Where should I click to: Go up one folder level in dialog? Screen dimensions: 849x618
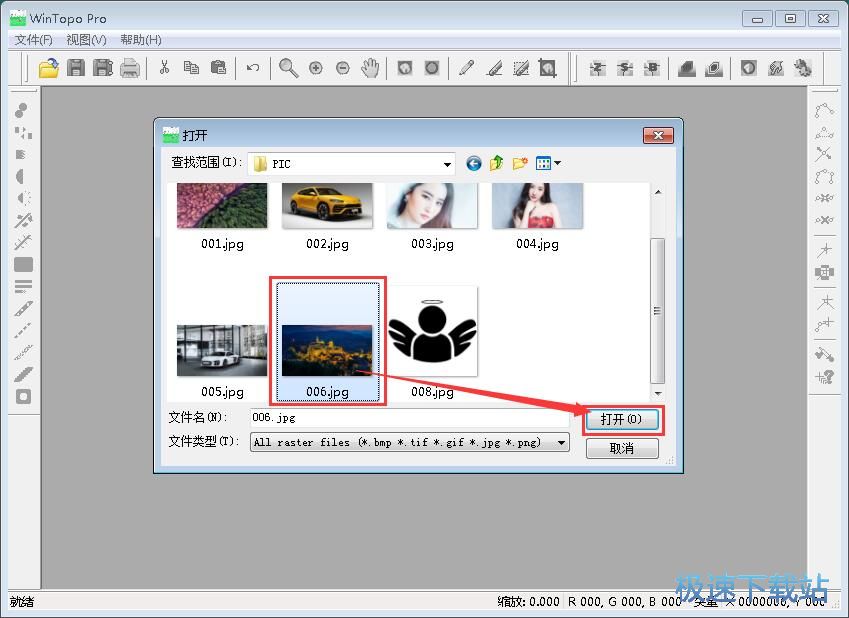[x=497, y=163]
